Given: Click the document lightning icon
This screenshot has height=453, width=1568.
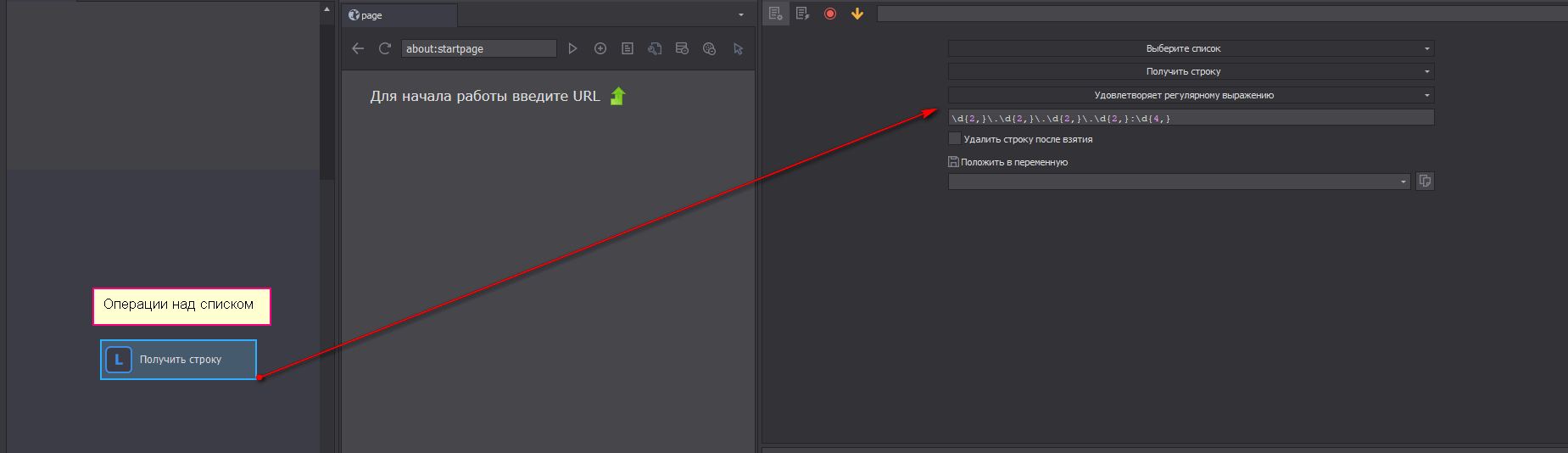Looking at the screenshot, I should coord(802,14).
